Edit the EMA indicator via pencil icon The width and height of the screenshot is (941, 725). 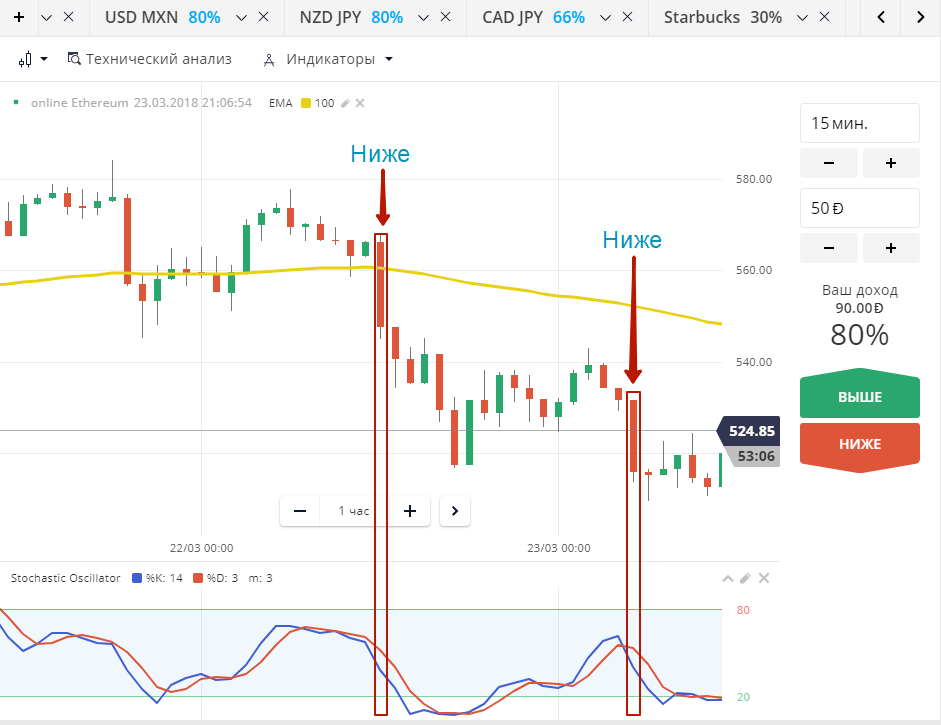coord(344,102)
